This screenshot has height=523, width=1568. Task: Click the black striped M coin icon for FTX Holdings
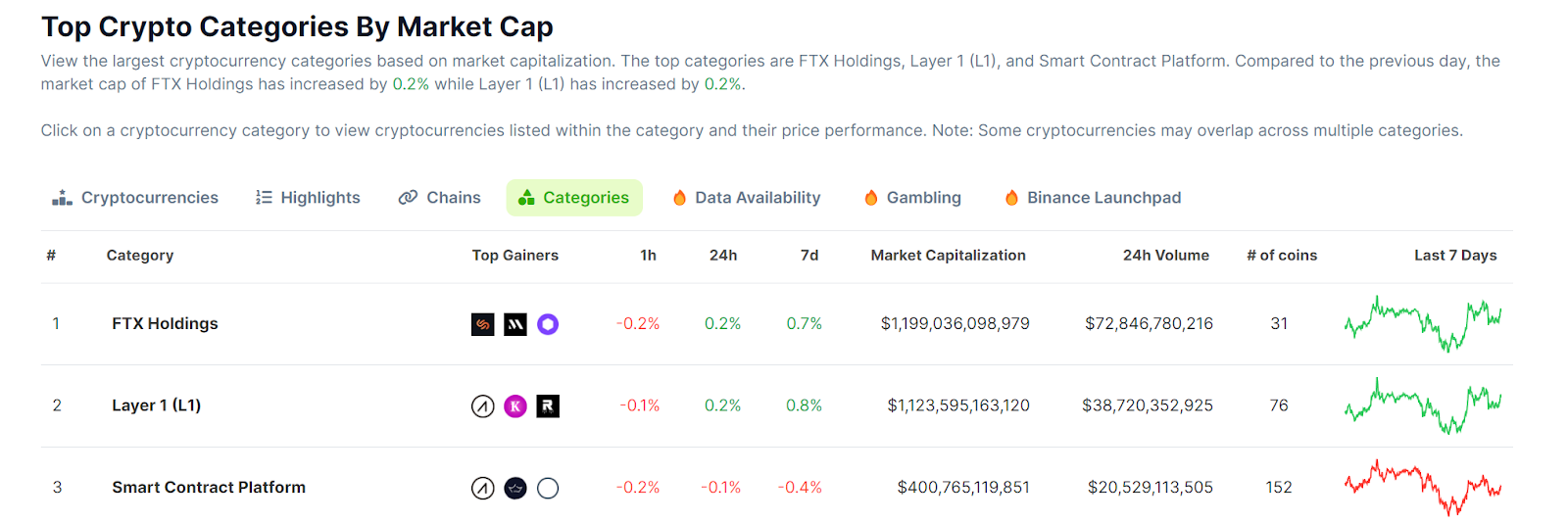click(x=515, y=324)
